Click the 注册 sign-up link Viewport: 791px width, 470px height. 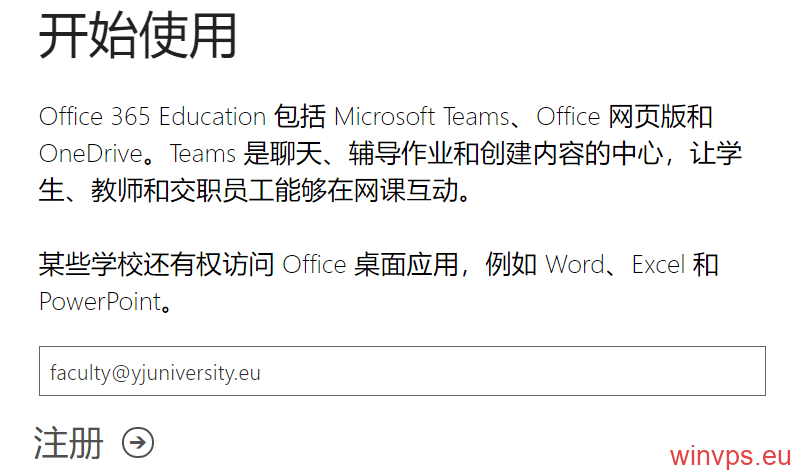pos(69,442)
